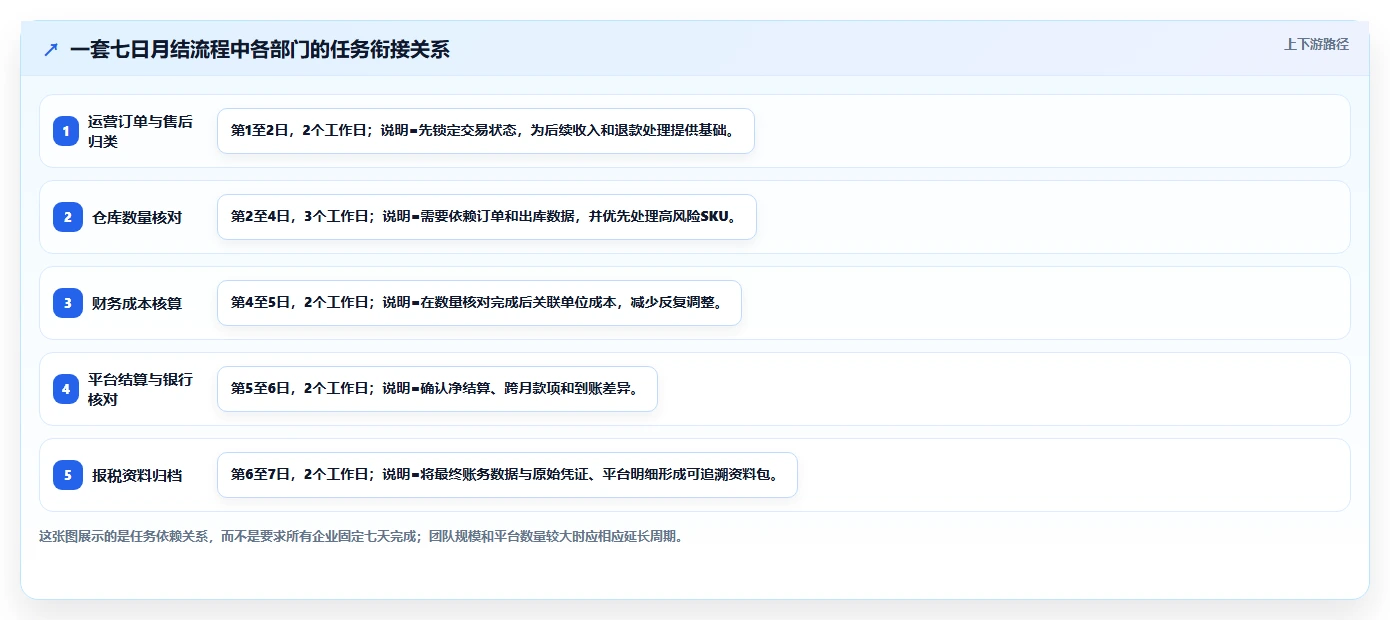This screenshot has height=620, width=1390.
Task: Open the 第4至5日 description box
Action: click(479, 303)
